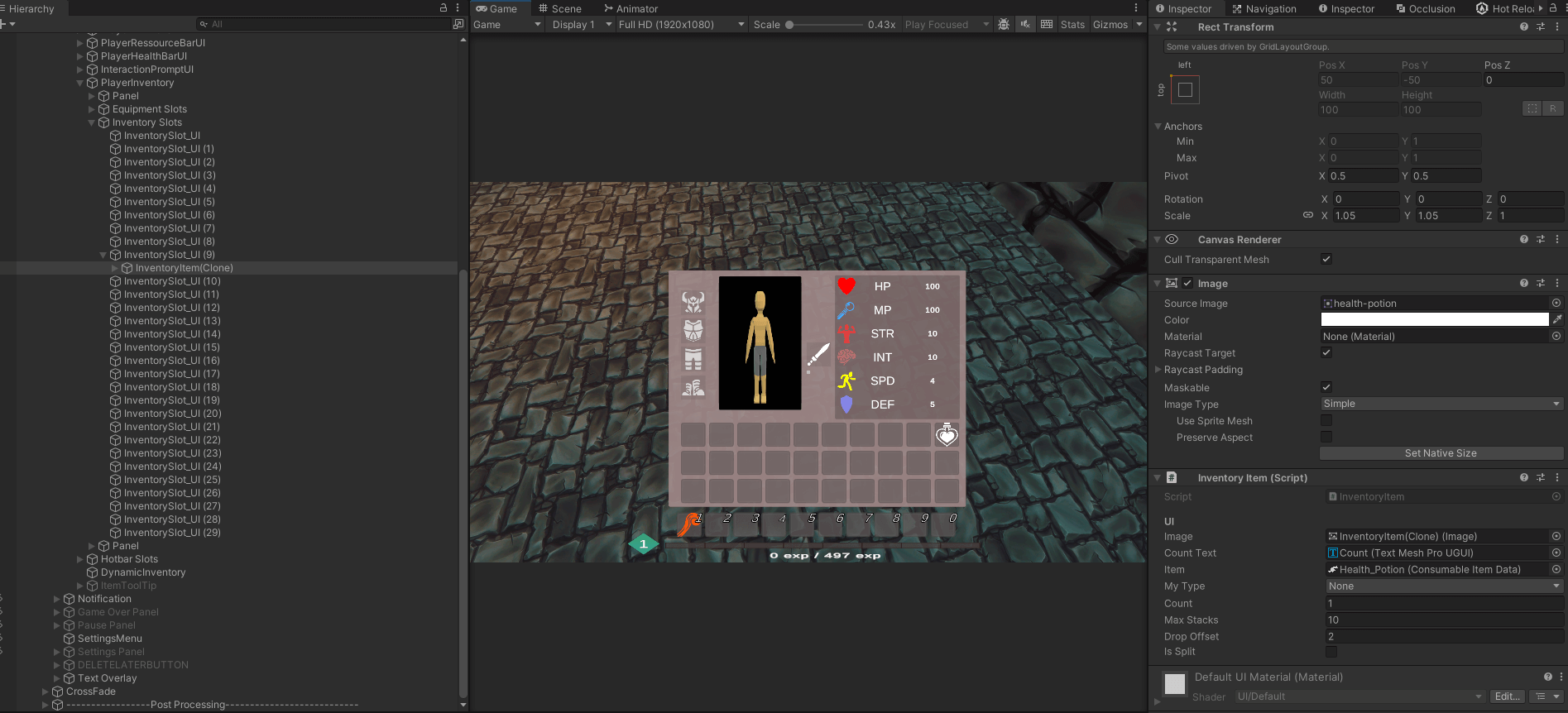Open the Play Focused dropdown

[x=947, y=24]
